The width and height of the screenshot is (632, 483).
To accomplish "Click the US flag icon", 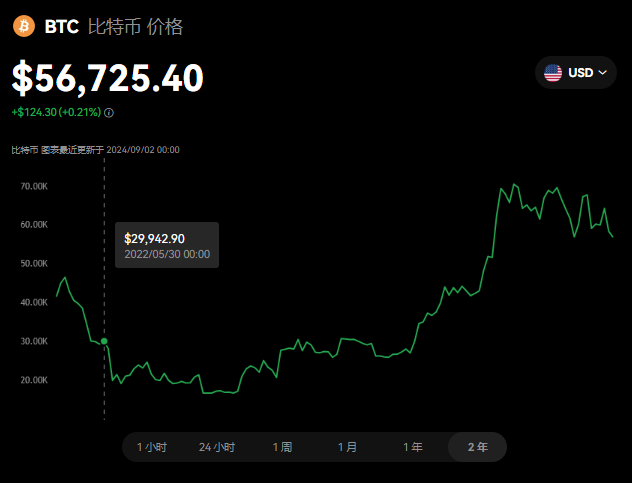I will click(x=553, y=73).
